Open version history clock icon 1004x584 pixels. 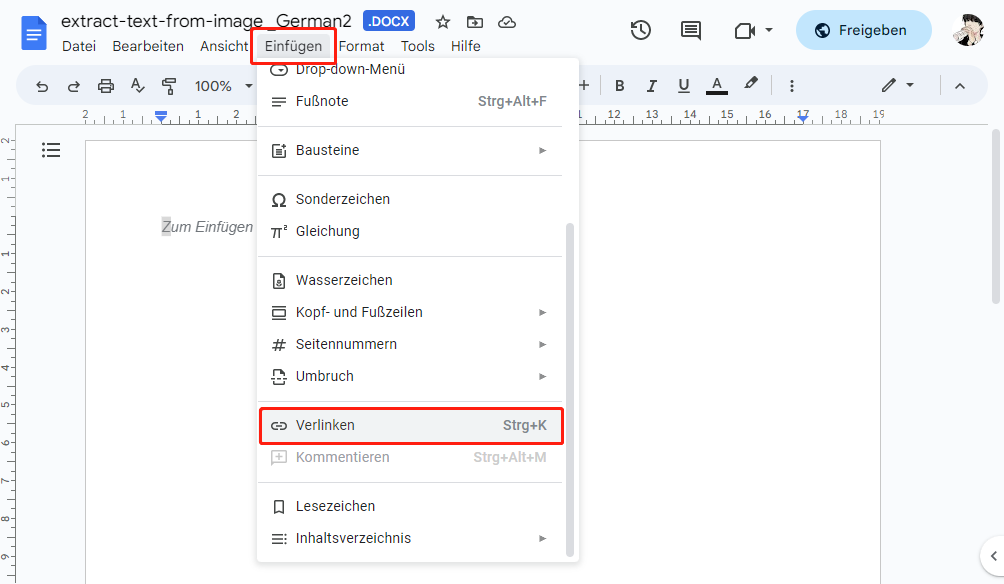641,30
